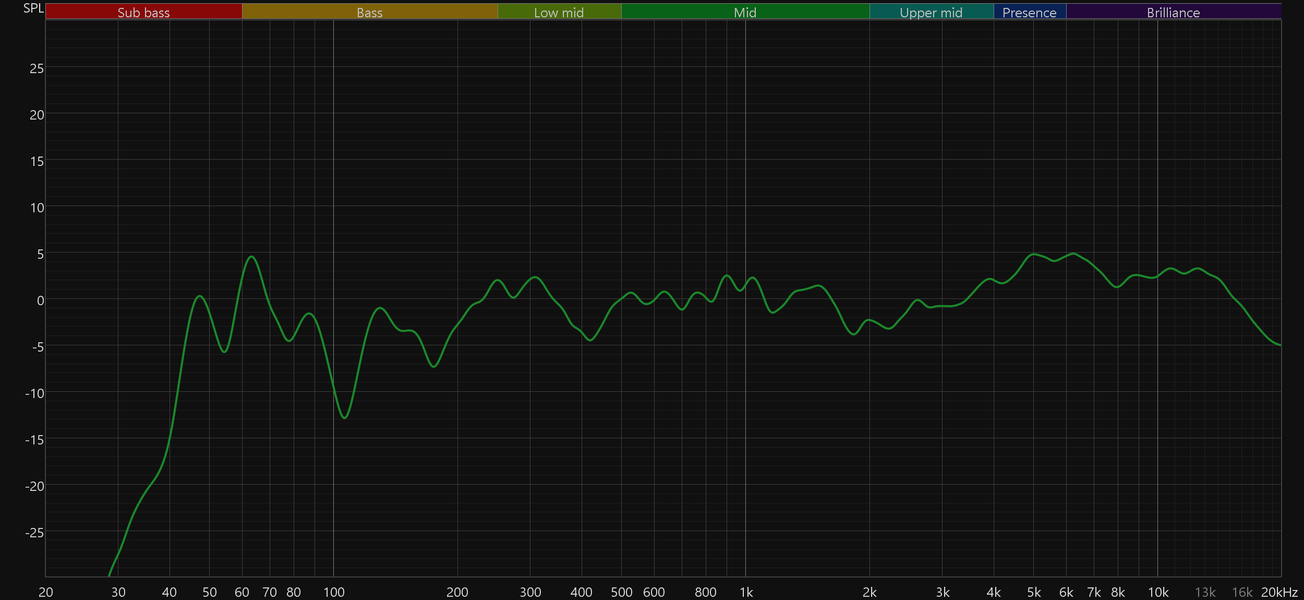Click the 15 dB SPL axis value
Screen dimensions: 1304x600
point(36,161)
